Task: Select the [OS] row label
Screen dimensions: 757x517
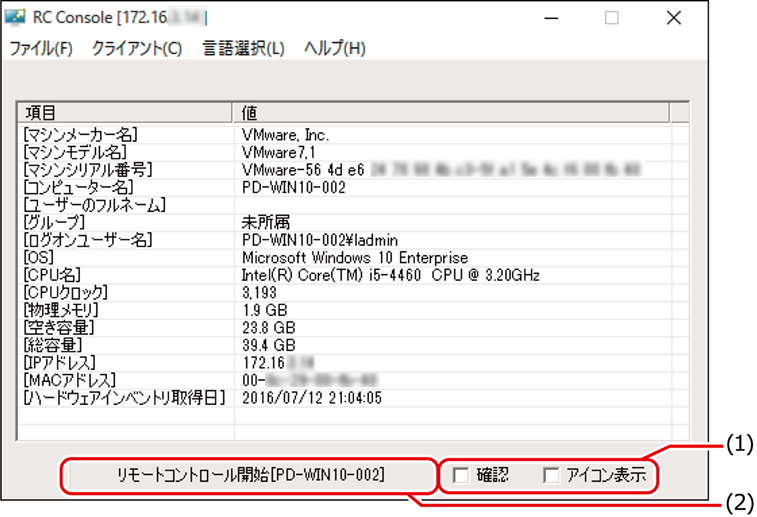Action: click(x=39, y=257)
